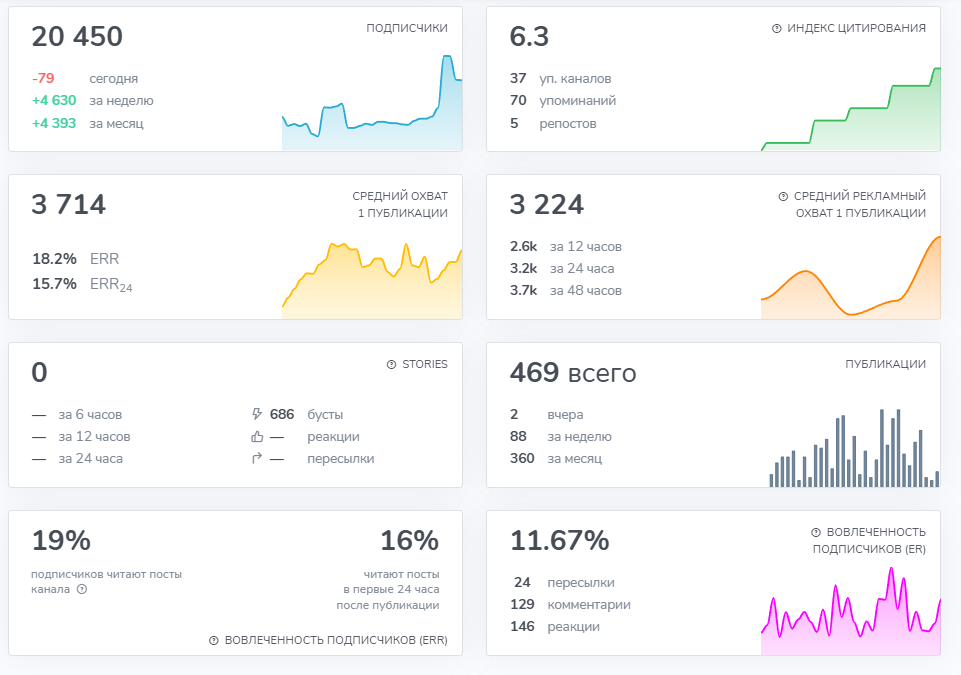Click the green citation index chart
The image size is (961, 675).
(x=851, y=109)
